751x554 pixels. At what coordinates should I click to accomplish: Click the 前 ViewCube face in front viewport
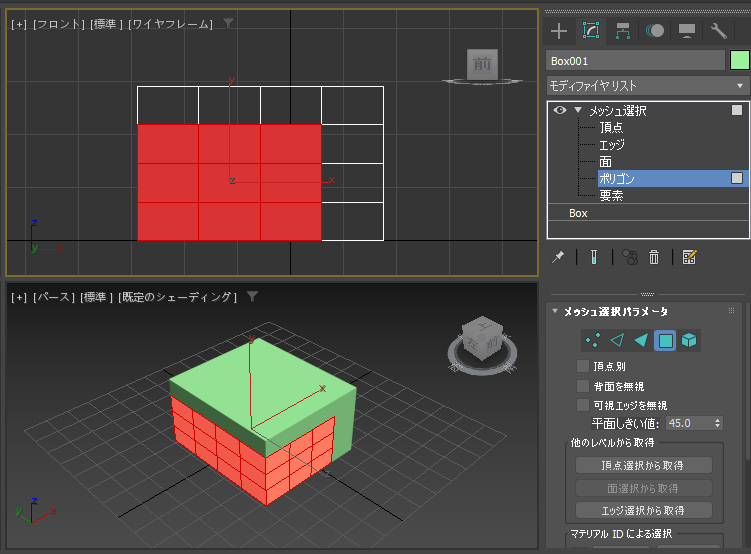482,64
